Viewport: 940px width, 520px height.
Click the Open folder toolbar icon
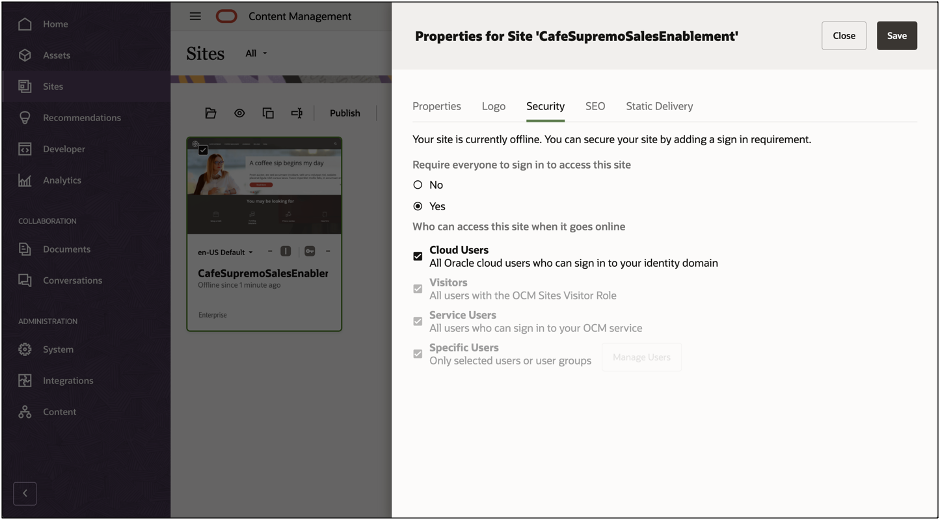210,113
